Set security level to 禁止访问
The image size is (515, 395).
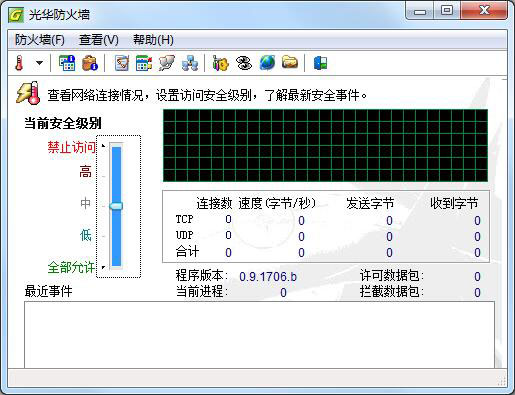pos(71,147)
